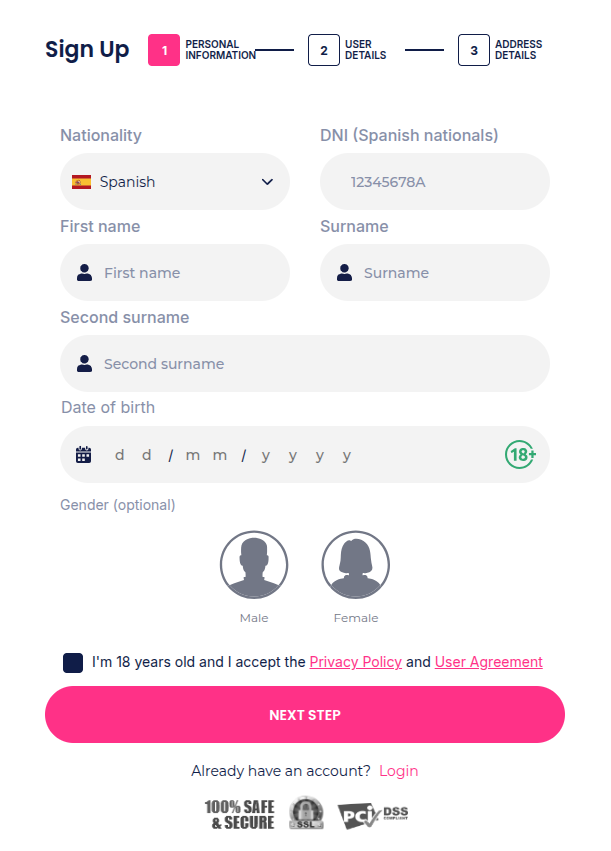The width and height of the screenshot is (611, 851).
Task: Click the SSL padlock badge
Action: [306, 813]
